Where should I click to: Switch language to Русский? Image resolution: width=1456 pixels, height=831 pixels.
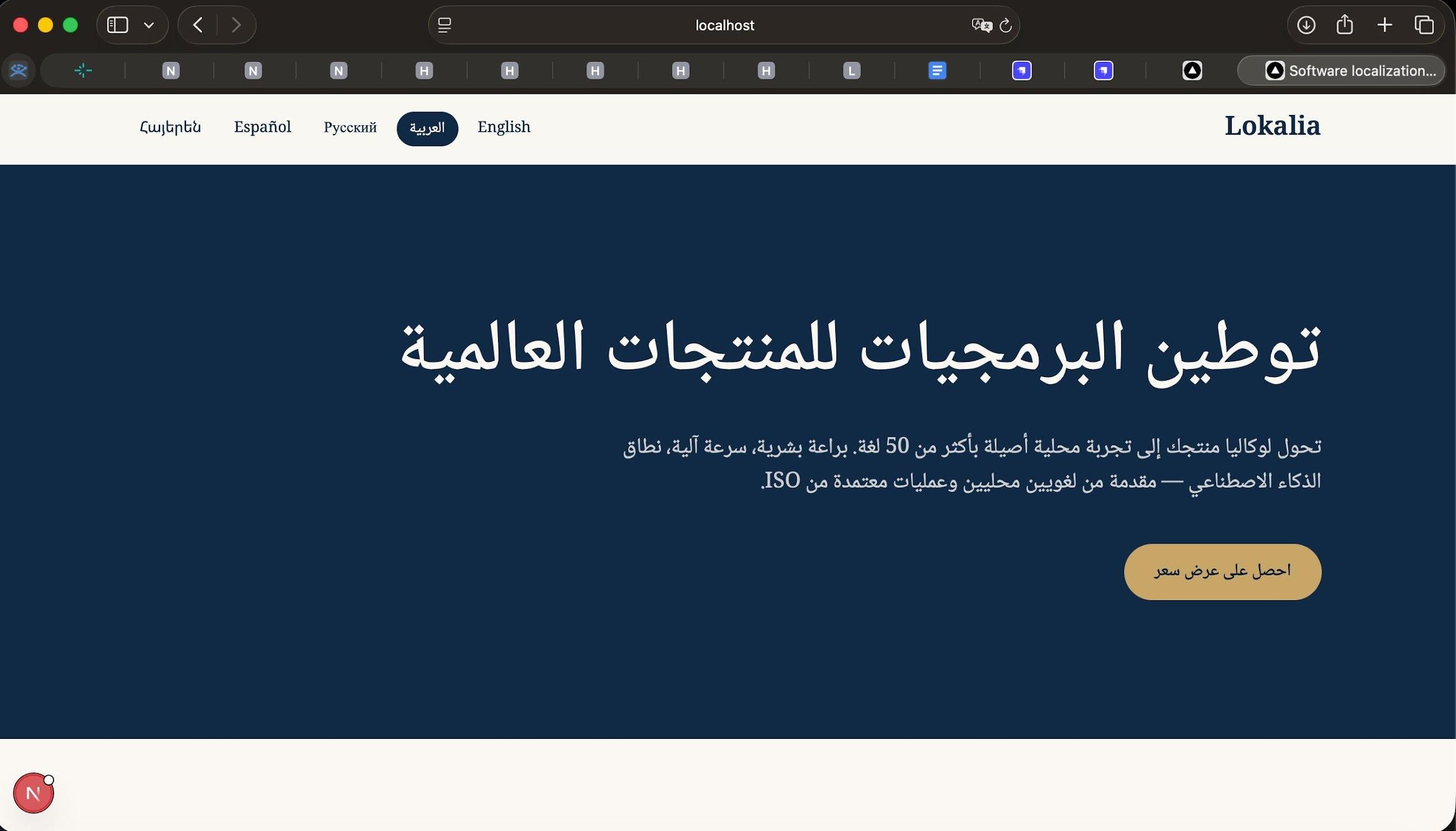(x=350, y=127)
